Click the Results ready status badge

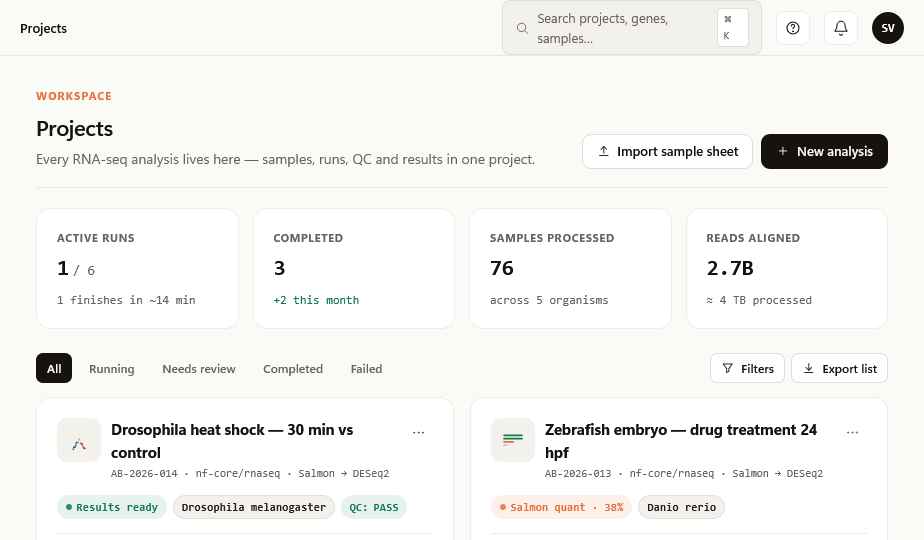click(x=112, y=507)
